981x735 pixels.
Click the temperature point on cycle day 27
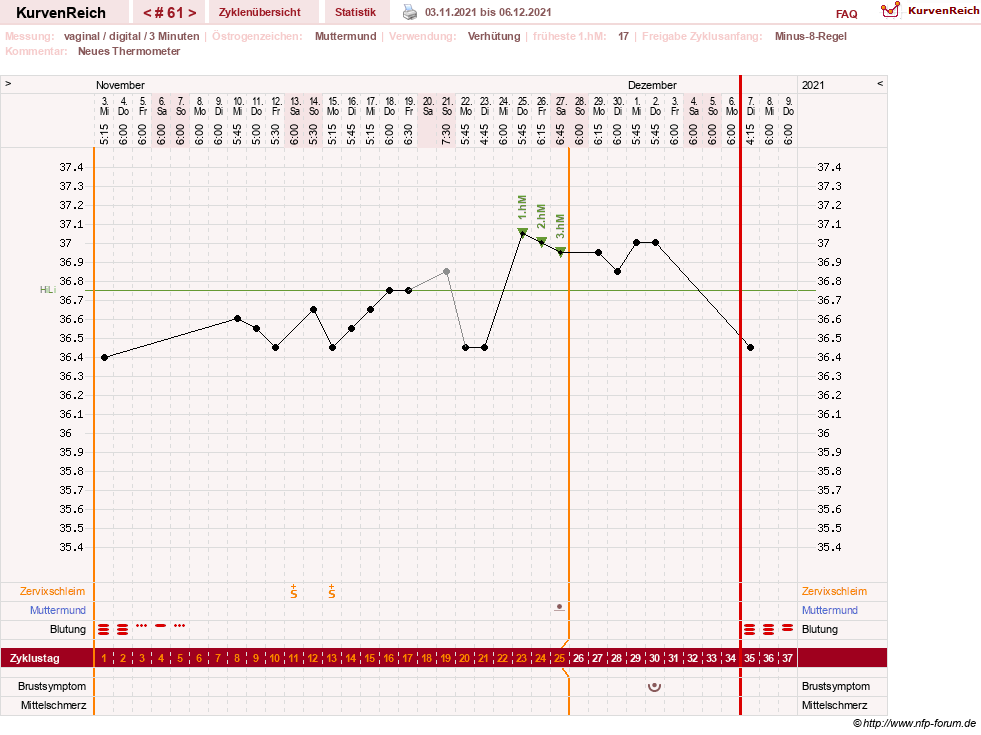pyautogui.click(x=599, y=252)
